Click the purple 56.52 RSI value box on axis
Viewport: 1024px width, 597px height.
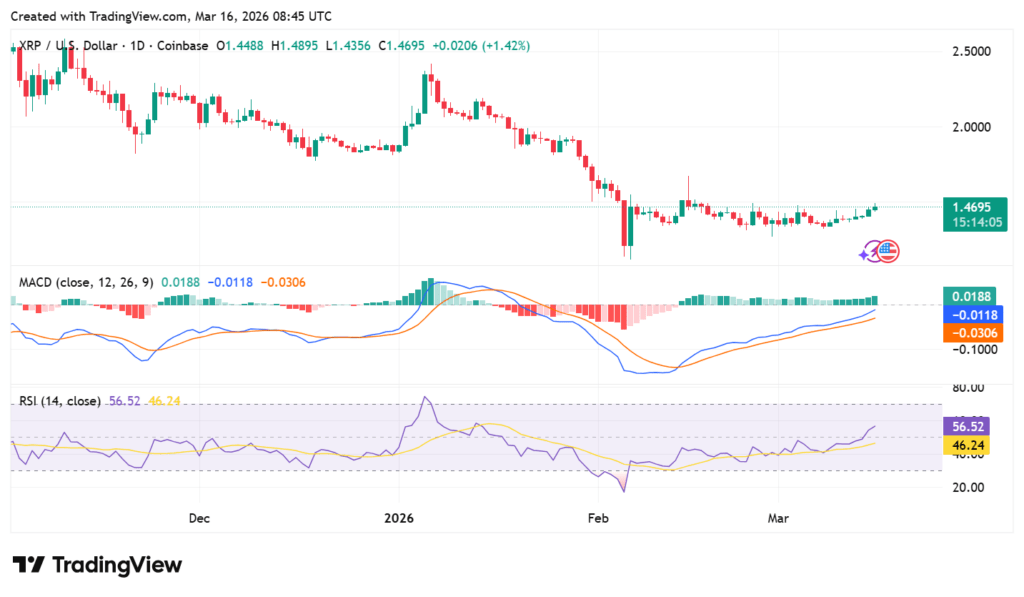point(967,425)
